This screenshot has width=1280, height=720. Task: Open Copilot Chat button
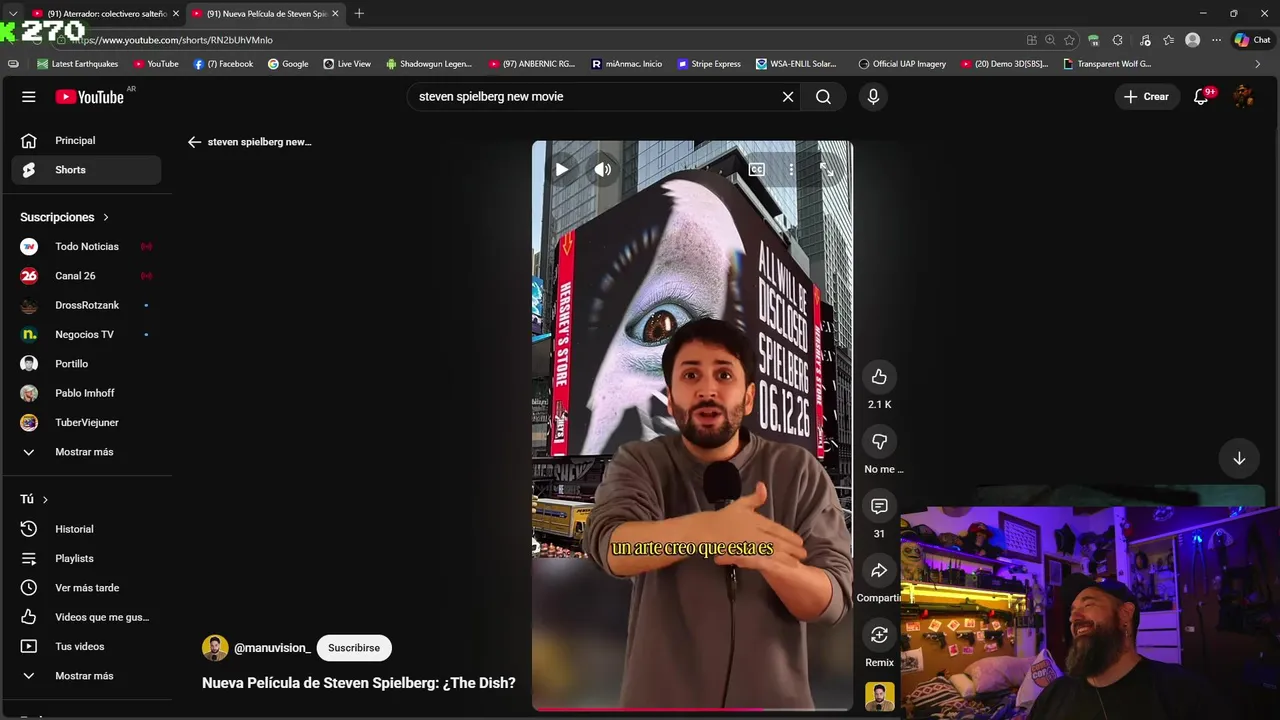click(1253, 40)
